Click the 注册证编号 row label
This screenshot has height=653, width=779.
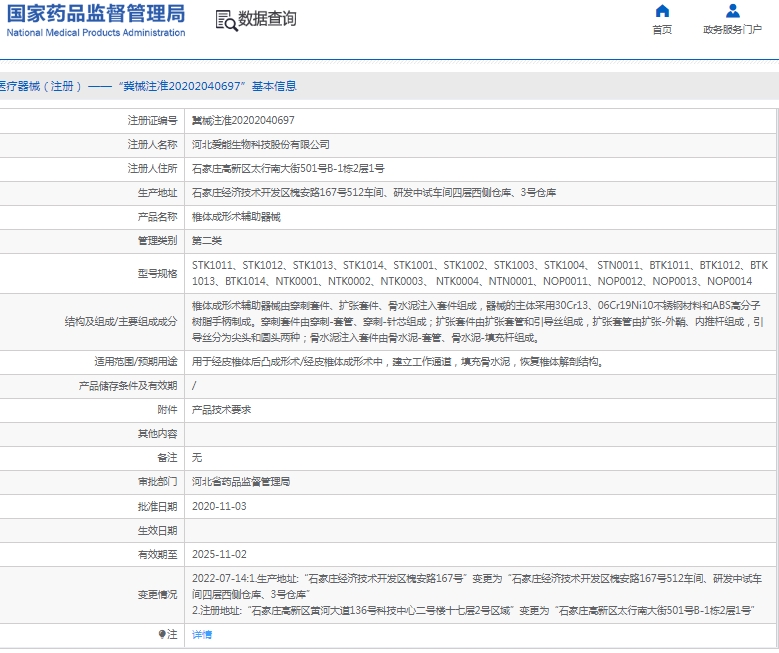coord(153,121)
